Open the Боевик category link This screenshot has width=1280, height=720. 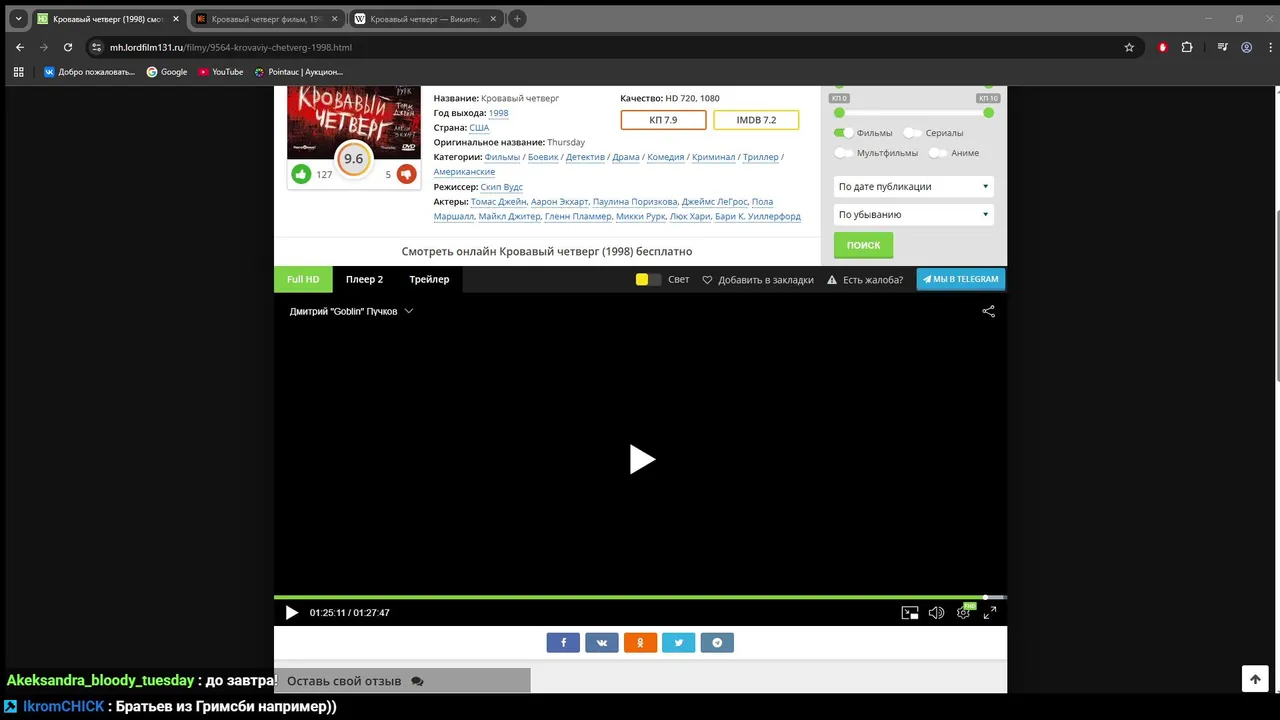pyautogui.click(x=544, y=157)
